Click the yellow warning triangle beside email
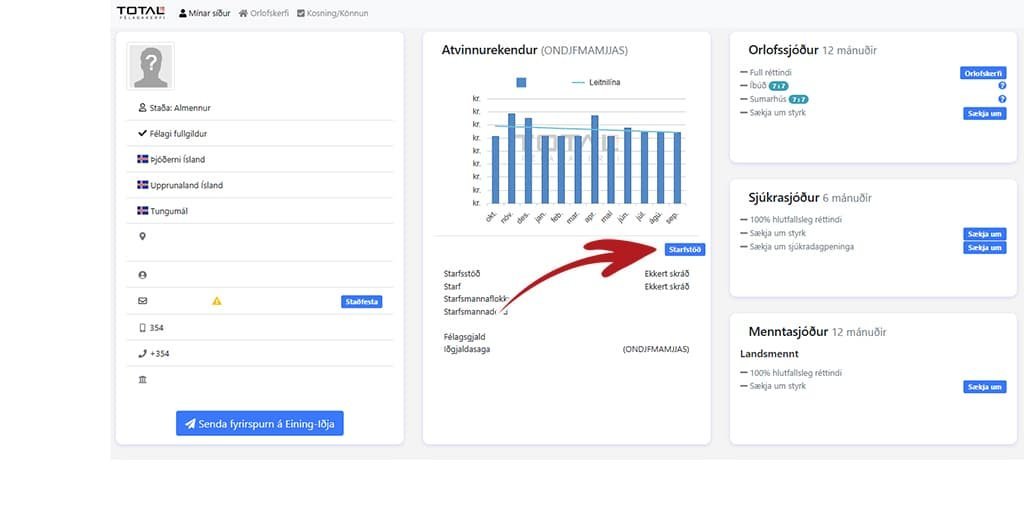This screenshot has height=519, width=1024. [217, 301]
